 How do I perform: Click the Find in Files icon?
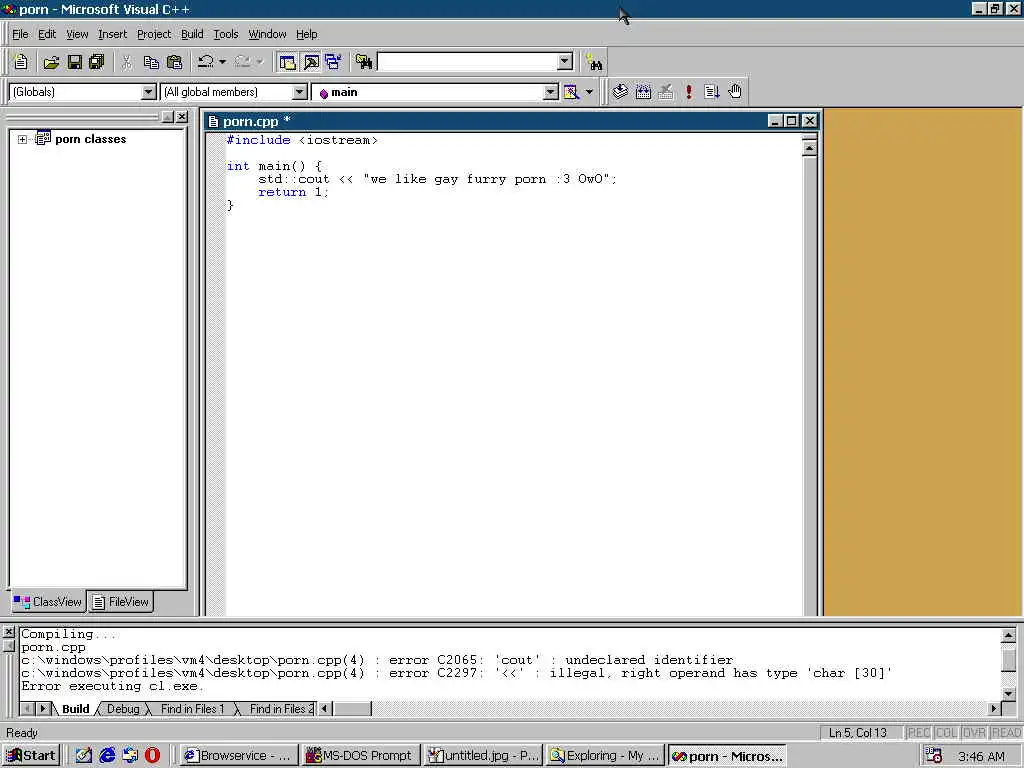click(364, 62)
